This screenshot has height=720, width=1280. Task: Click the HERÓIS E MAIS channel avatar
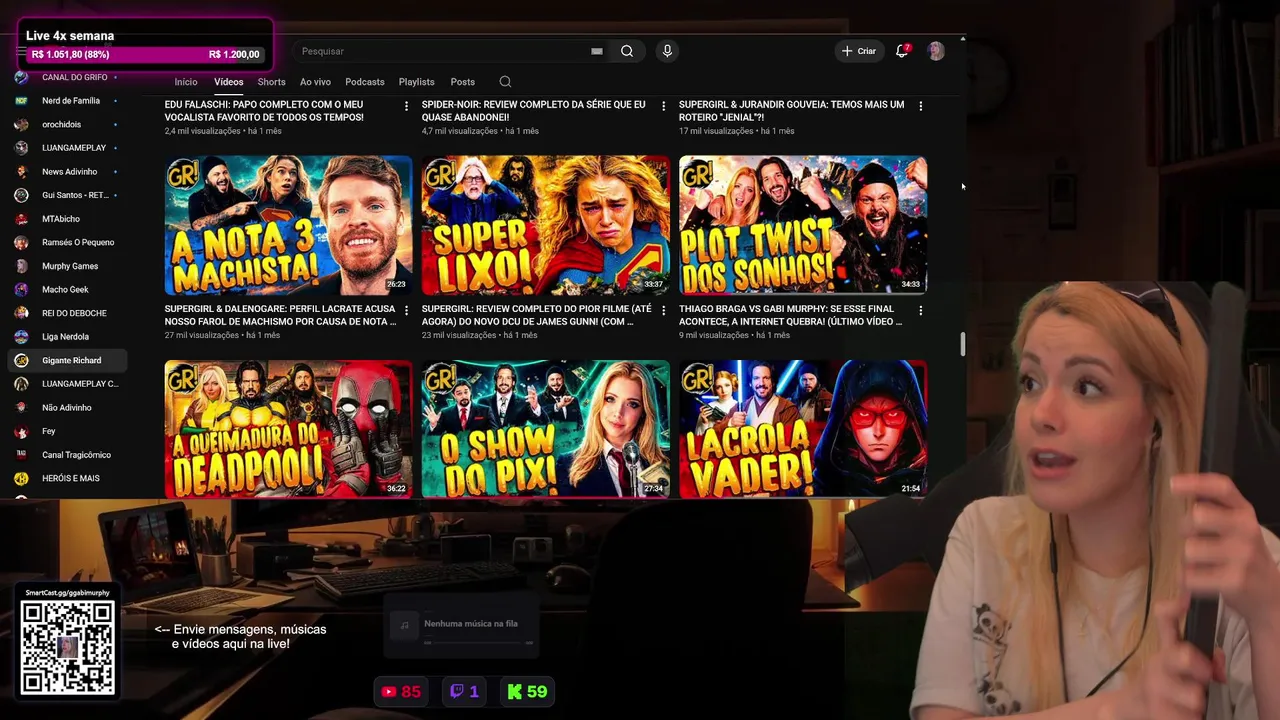click(21, 478)
